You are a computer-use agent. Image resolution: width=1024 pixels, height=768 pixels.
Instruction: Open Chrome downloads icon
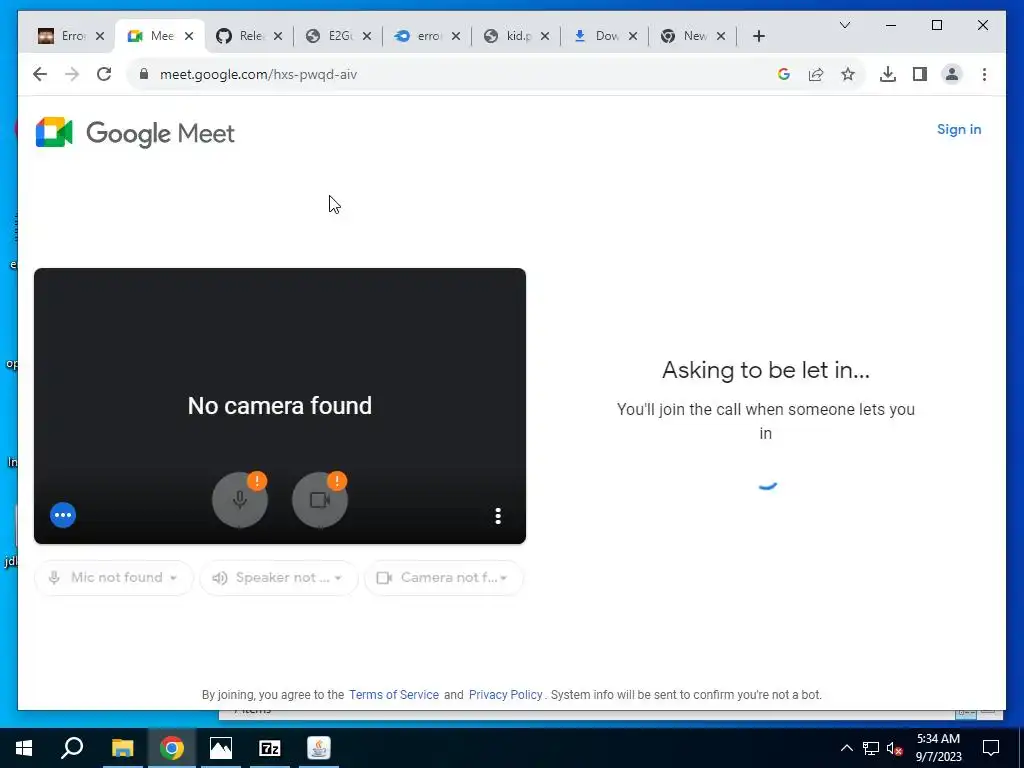888,74
